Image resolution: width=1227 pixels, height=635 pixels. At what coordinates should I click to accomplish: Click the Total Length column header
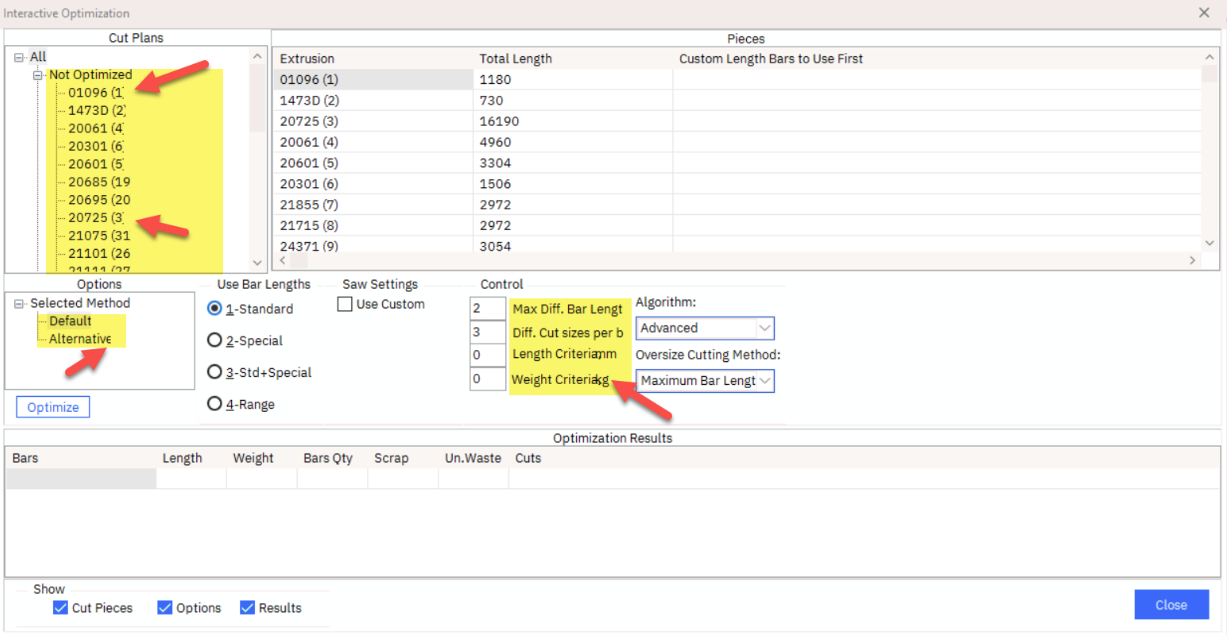[x=516, y=59]
